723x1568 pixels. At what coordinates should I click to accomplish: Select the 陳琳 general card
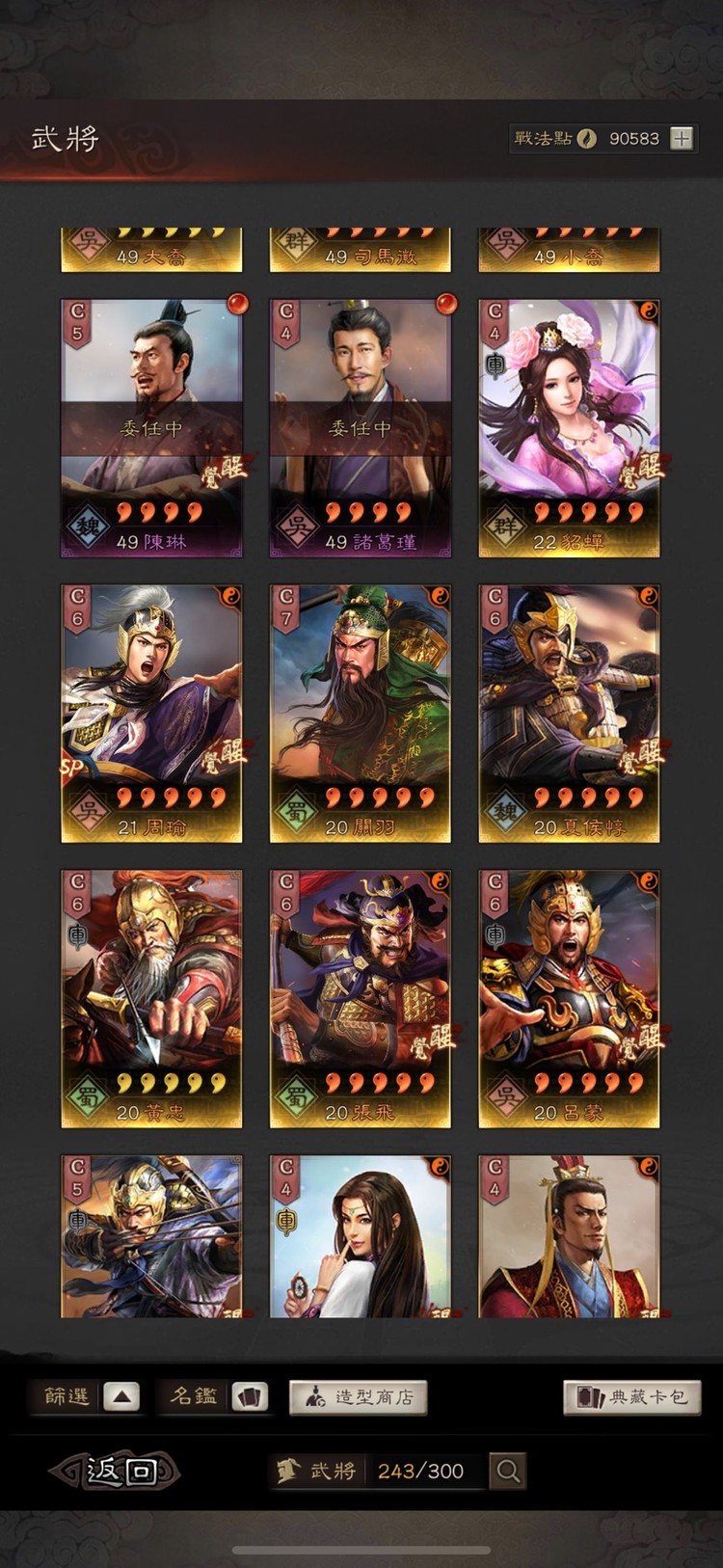click(151, 428)
